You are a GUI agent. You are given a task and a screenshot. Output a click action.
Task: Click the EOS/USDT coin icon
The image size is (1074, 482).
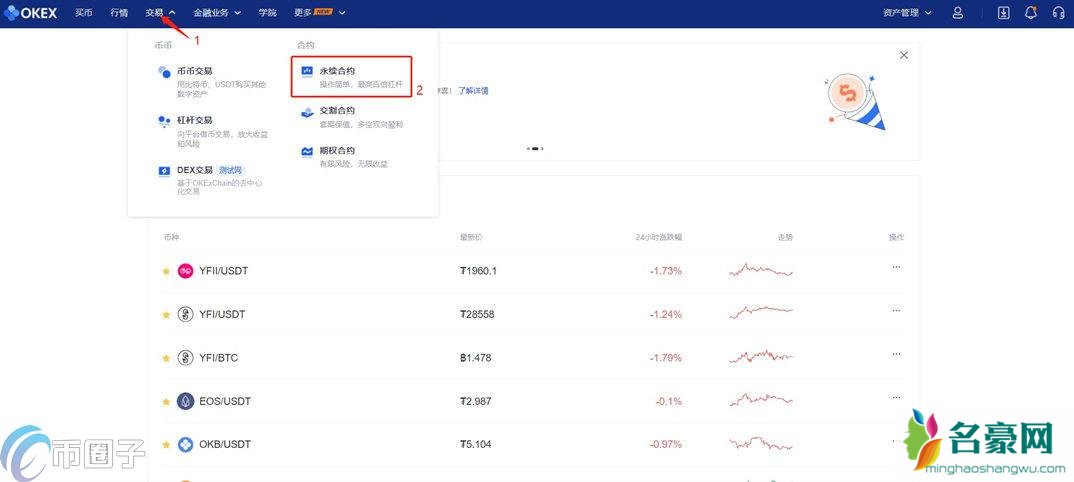click(x=185, y=401)
